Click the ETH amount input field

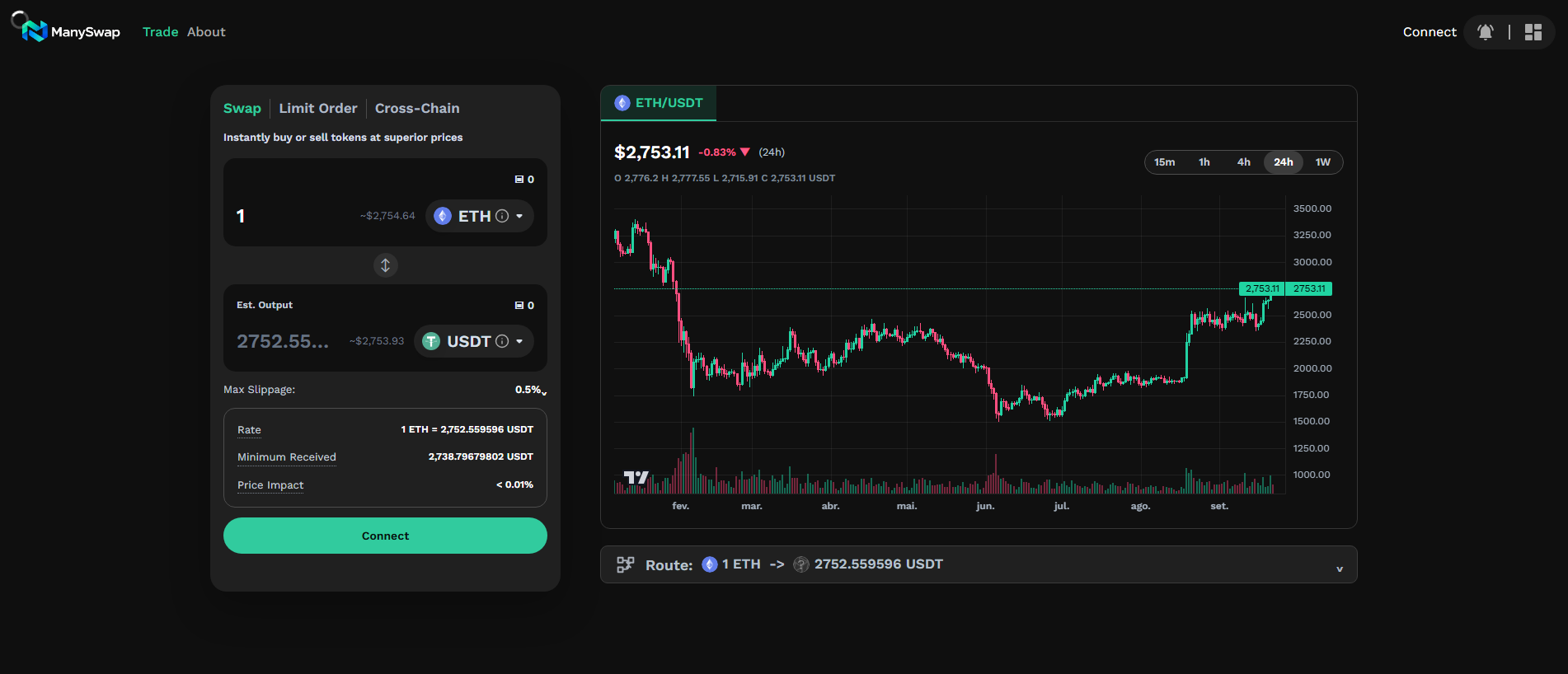point(294,216)
